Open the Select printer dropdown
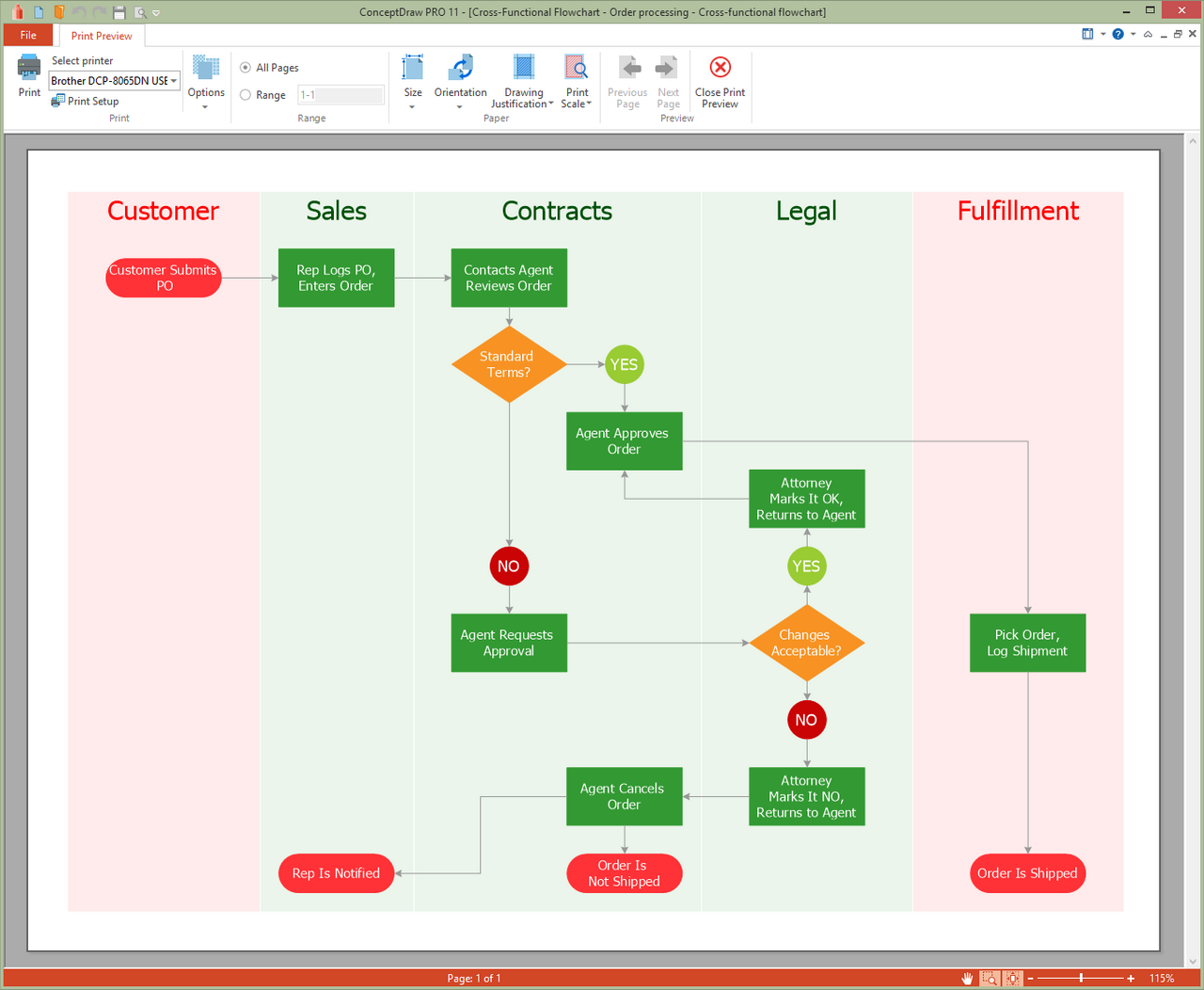This screenshot has height=990, width=1204. (114, 81)
